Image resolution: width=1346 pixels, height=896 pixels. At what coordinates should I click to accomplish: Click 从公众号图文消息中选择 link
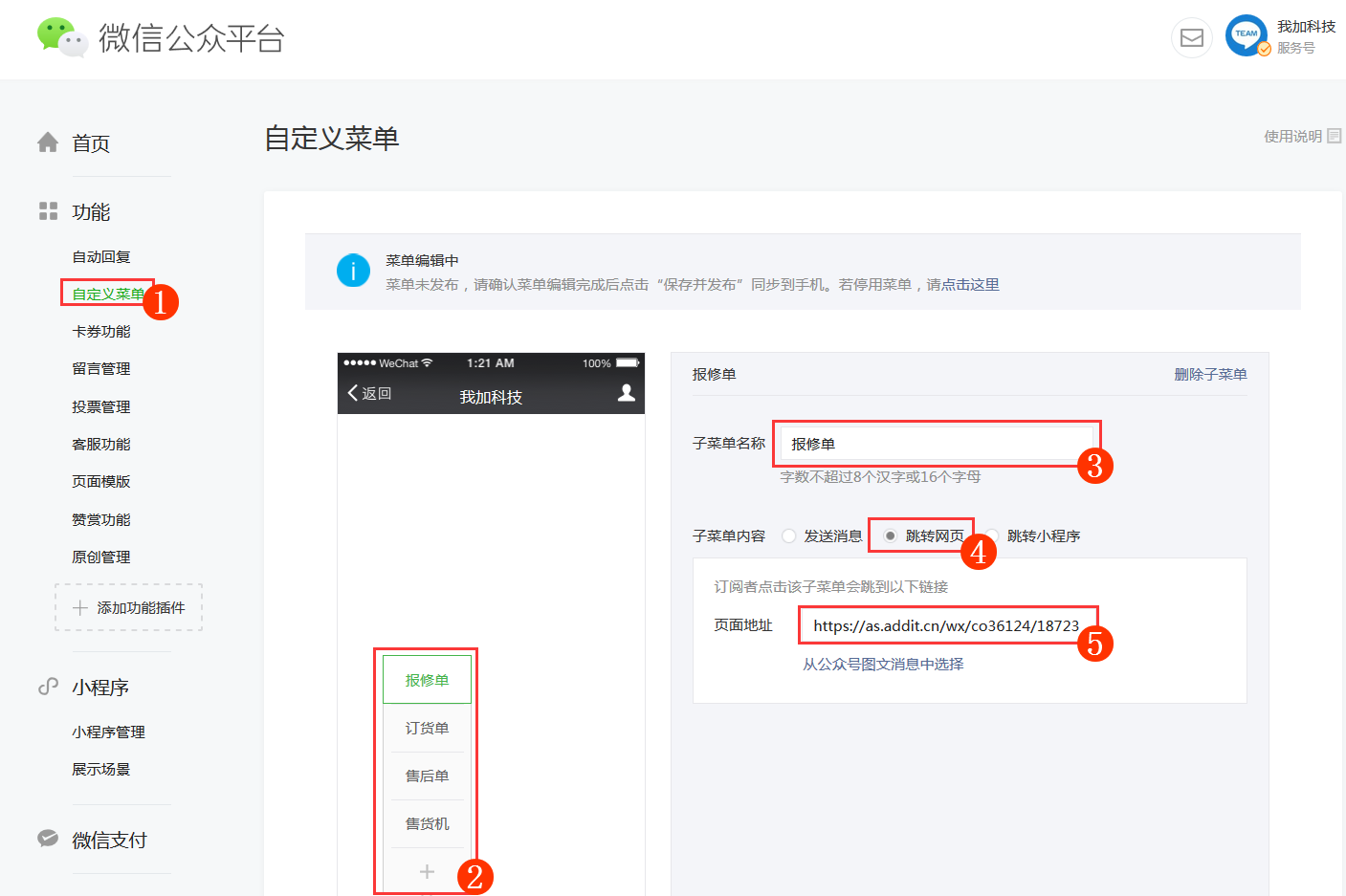point(883,665)
